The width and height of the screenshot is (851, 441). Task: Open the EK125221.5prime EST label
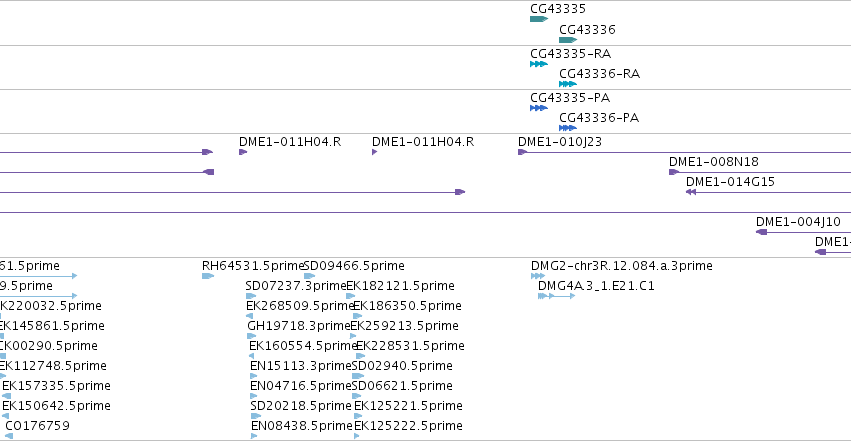408,406
